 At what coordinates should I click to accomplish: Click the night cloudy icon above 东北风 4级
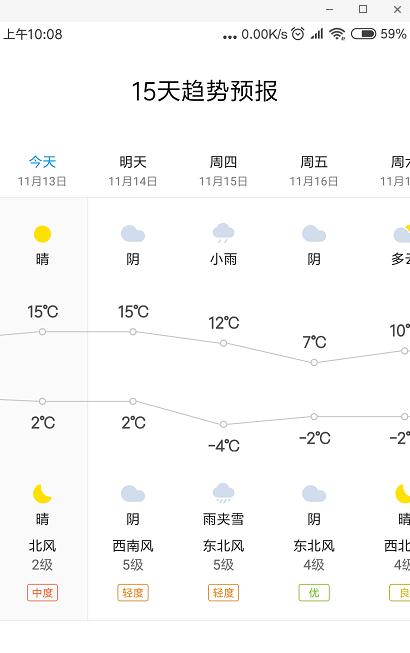click(x=314, y=494)
